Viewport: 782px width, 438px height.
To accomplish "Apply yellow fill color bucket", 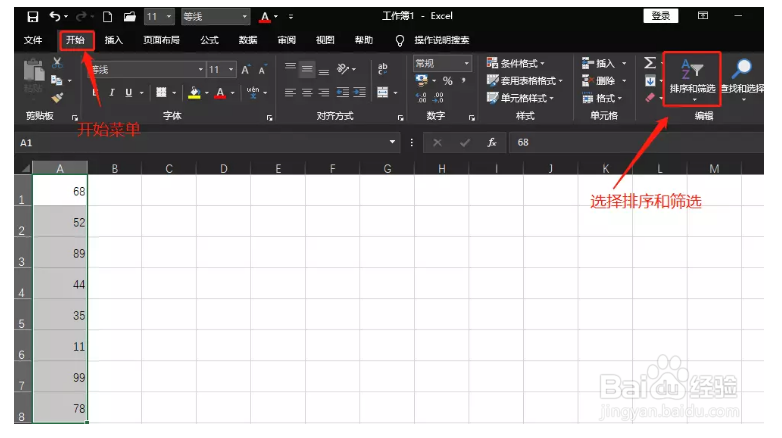I will pos(194,93).
